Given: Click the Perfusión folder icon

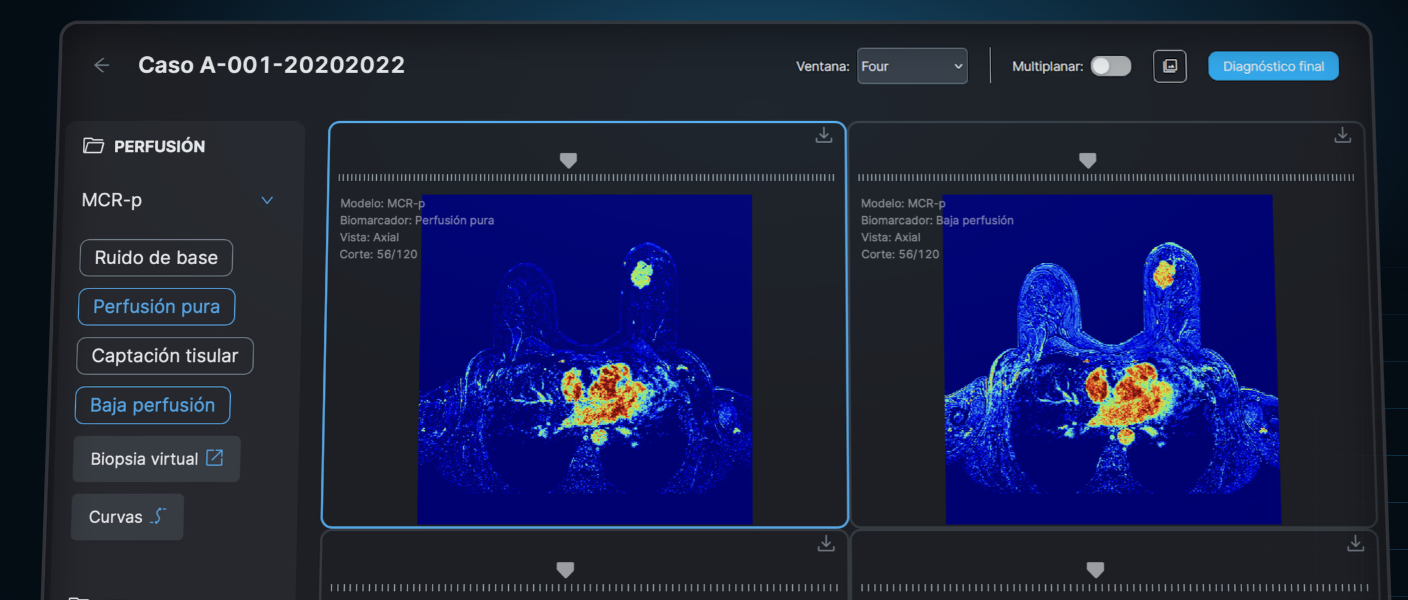Looking at the screenshot, I should point(93,146).
